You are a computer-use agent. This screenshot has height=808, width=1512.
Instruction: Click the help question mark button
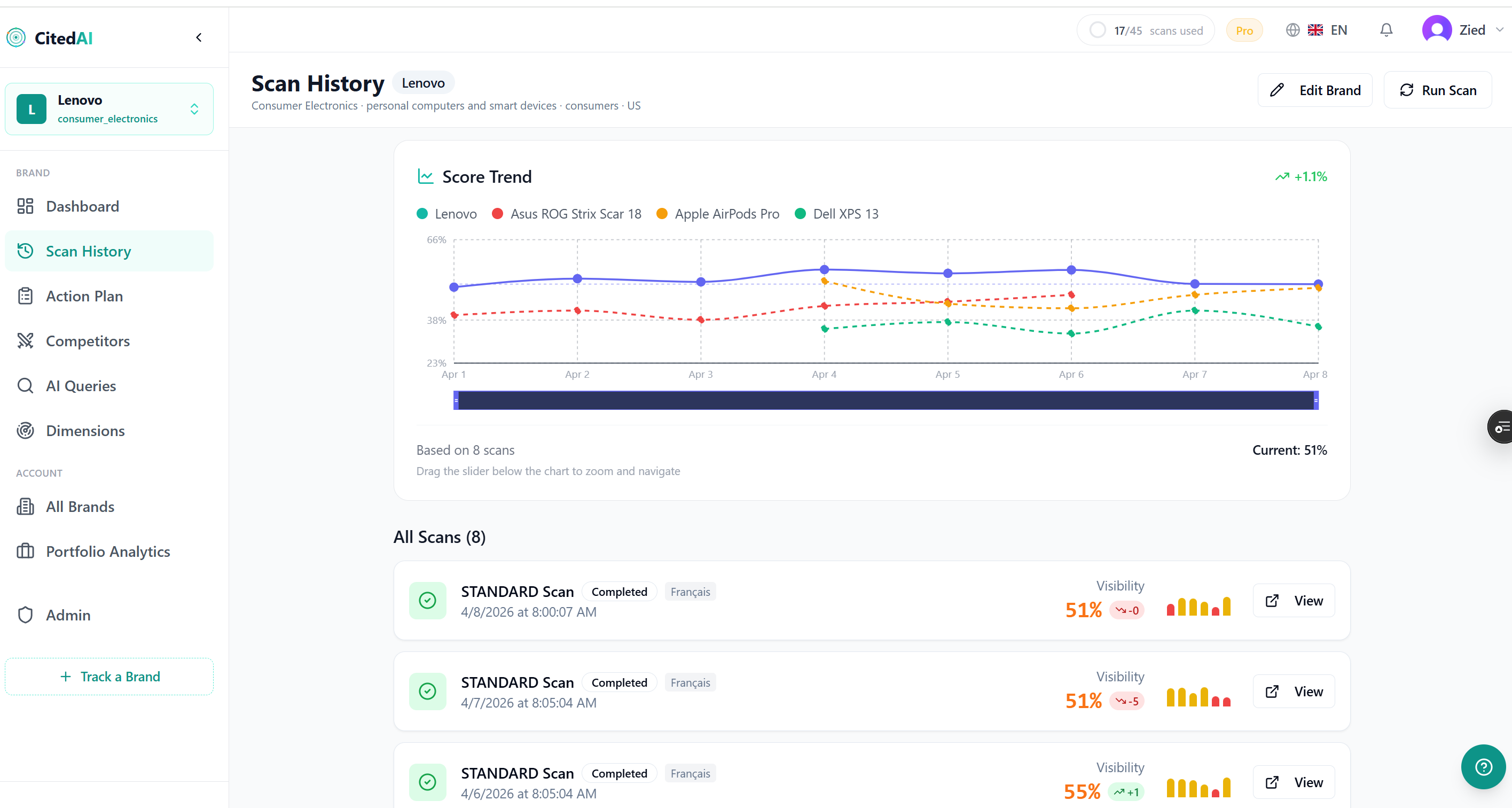[x=1483, y=766]
